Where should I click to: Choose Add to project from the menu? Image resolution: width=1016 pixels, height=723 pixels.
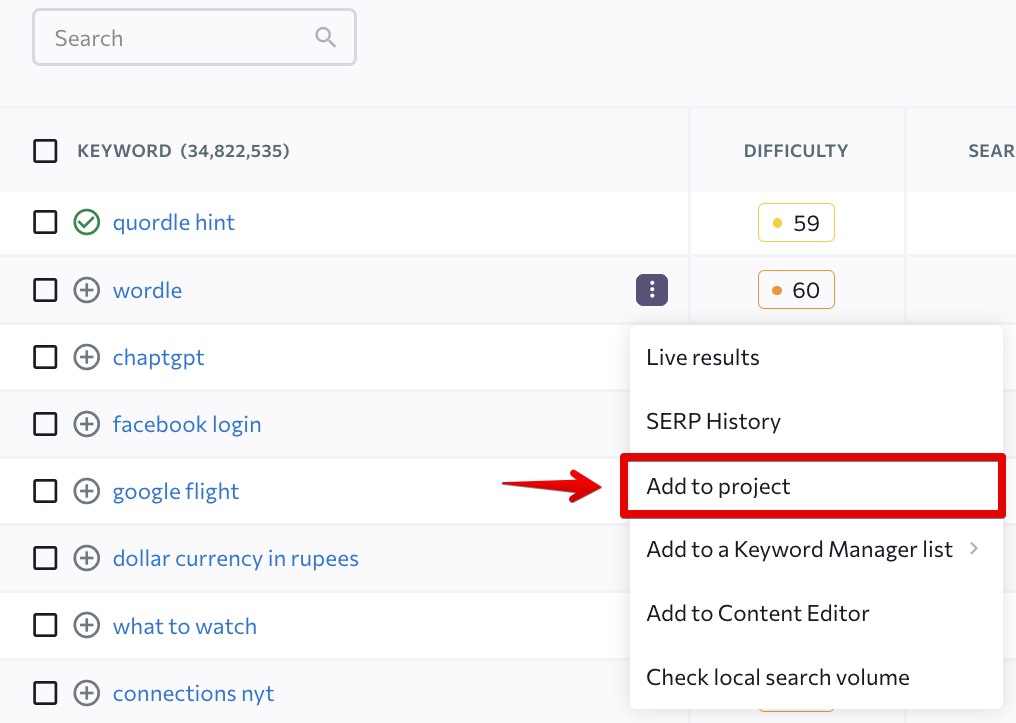tap(718, 486)
